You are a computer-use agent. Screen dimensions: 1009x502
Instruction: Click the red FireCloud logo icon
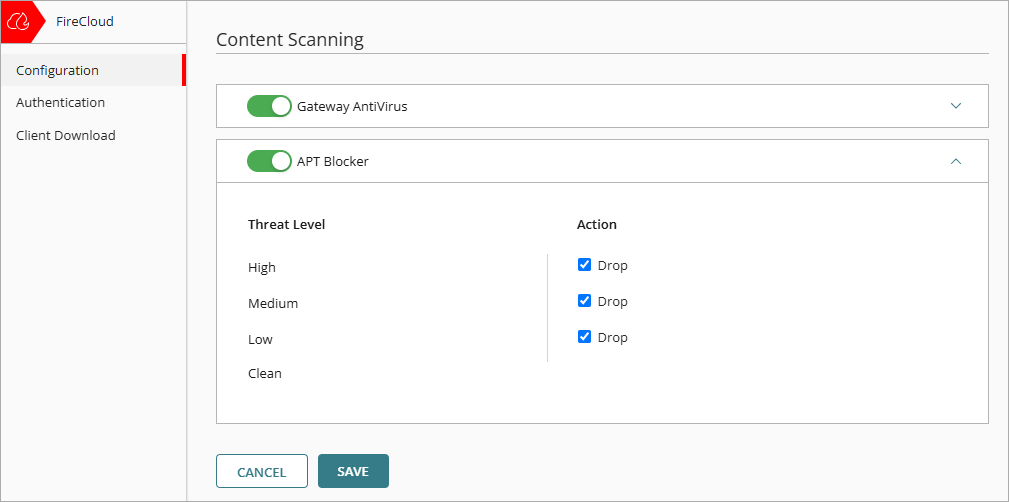pos(19,21)
